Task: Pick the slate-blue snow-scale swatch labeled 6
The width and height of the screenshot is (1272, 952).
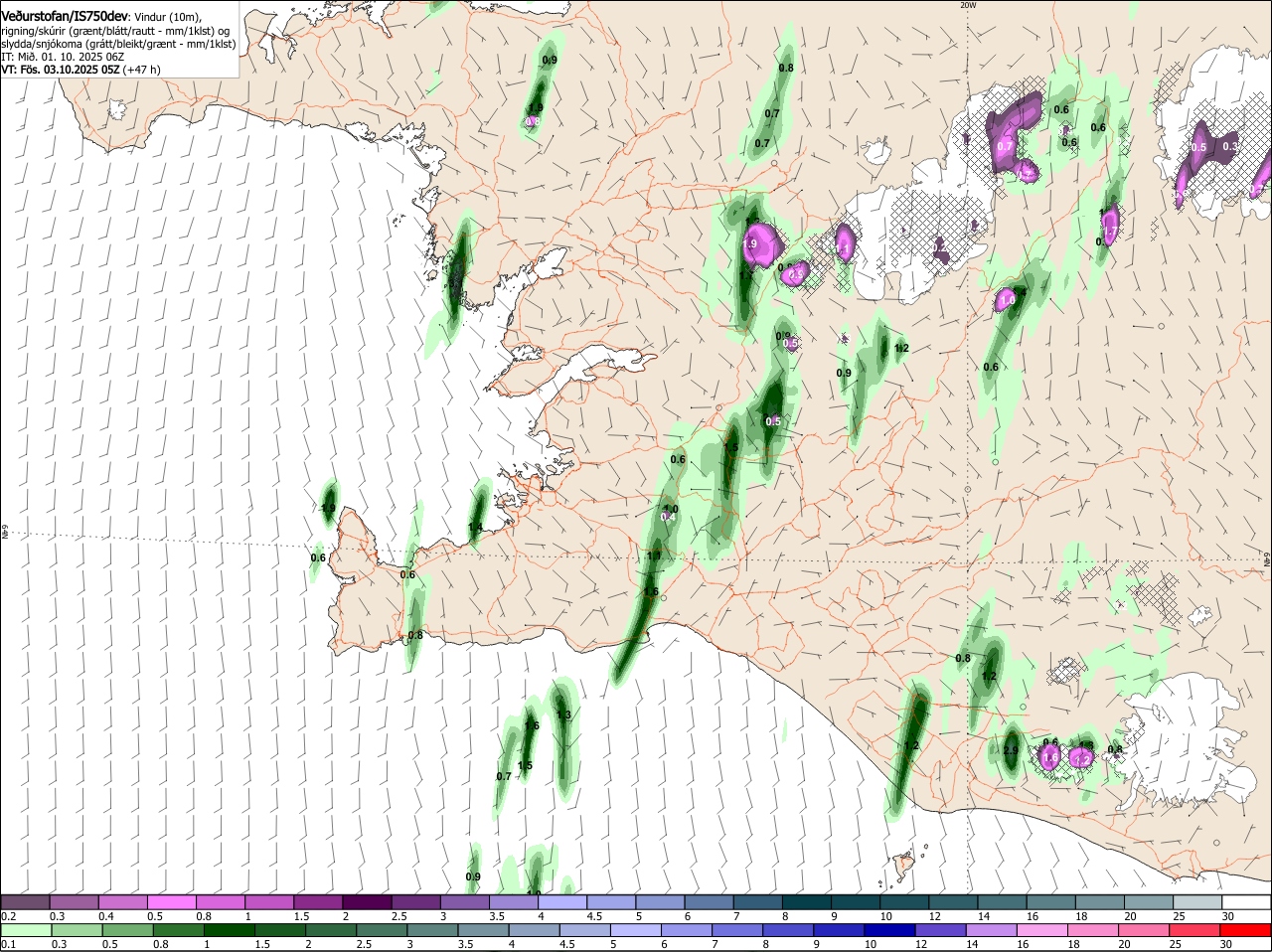Action: click(710, 902)
